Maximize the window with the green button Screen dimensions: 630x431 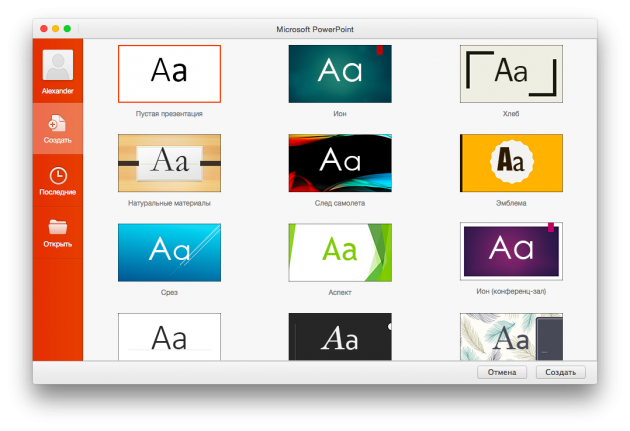click(x=67, y=29)
